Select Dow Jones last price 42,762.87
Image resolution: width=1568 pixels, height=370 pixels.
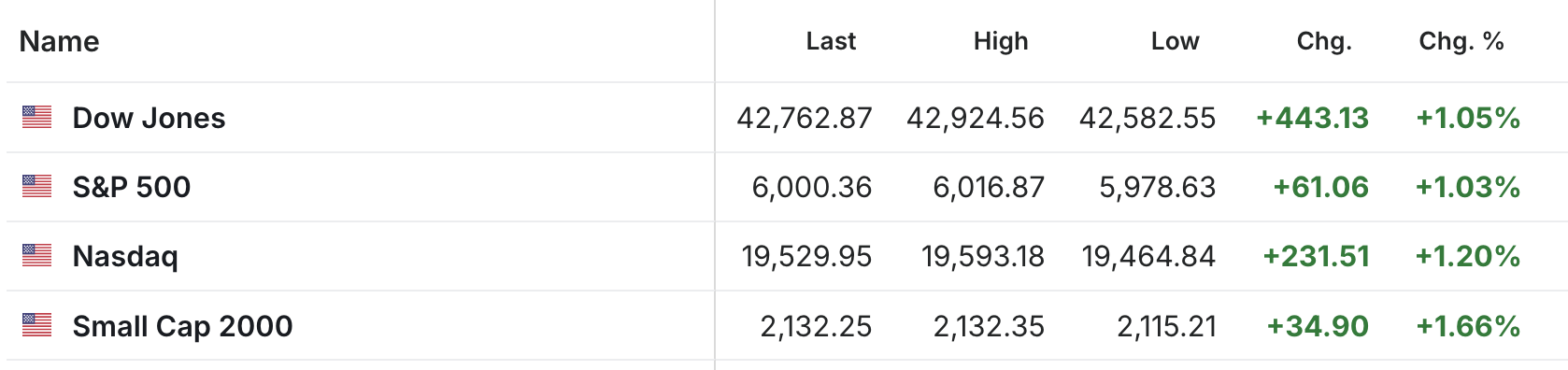pos(805,118)
